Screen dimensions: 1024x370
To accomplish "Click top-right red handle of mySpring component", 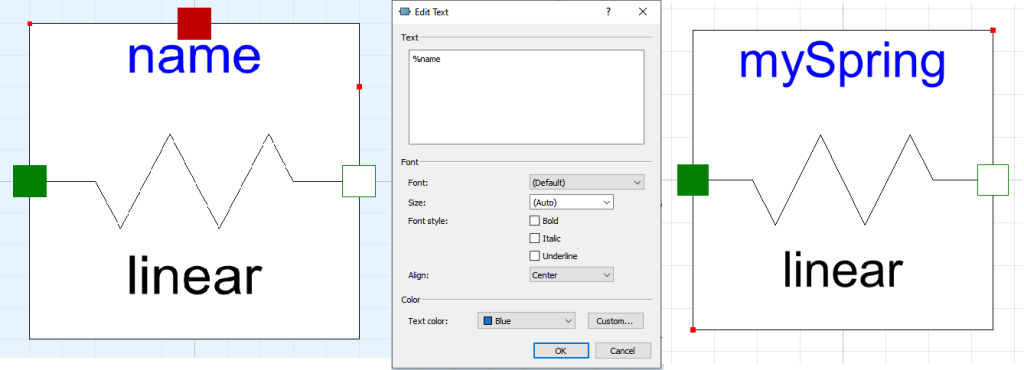I will [993, 30].
